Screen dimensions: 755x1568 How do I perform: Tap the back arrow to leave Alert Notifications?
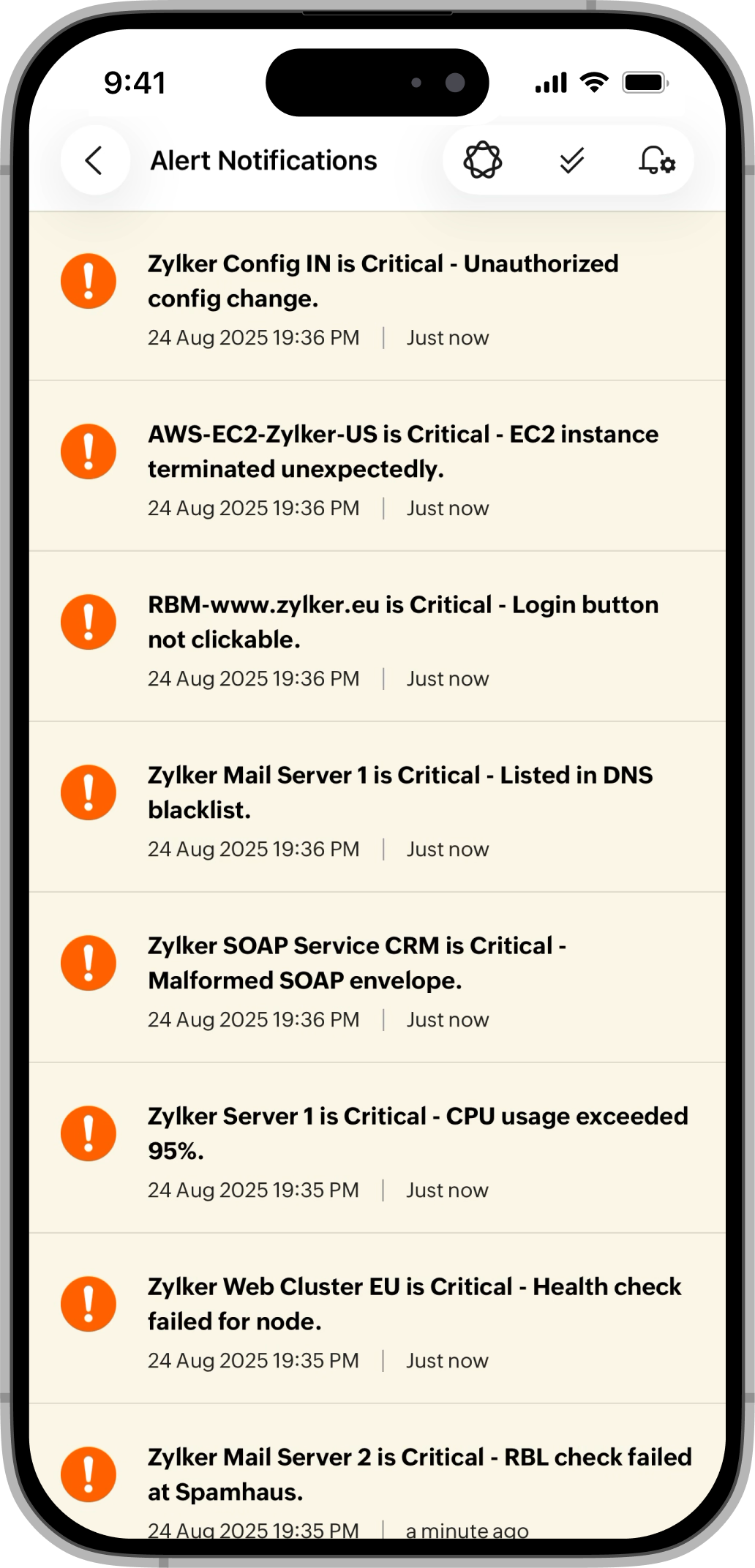(94, 160)
